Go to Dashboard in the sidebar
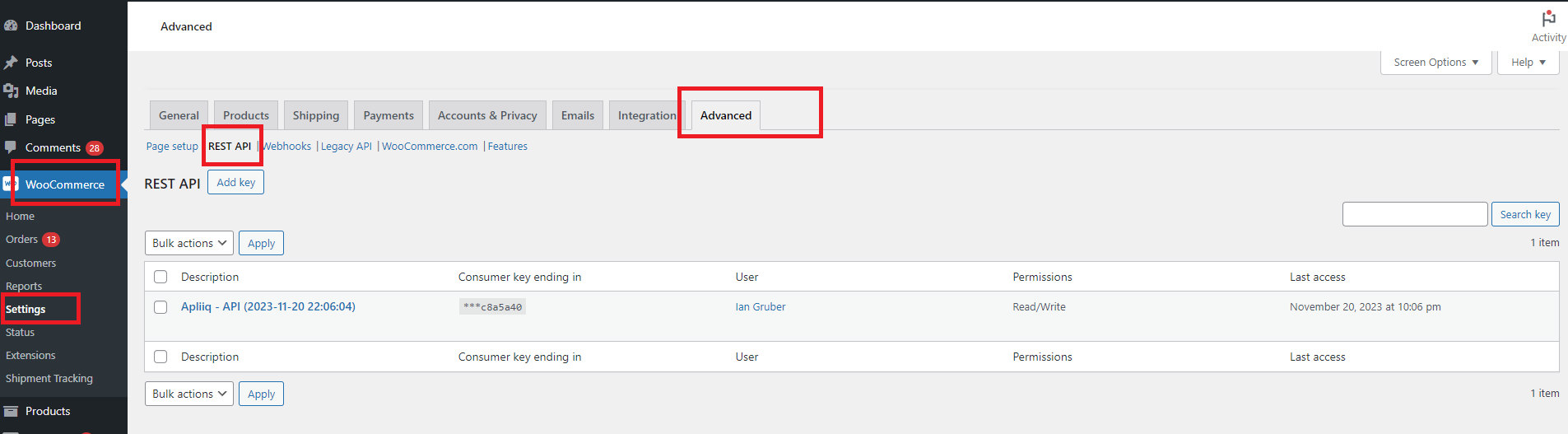 click(x=53, y=26)
